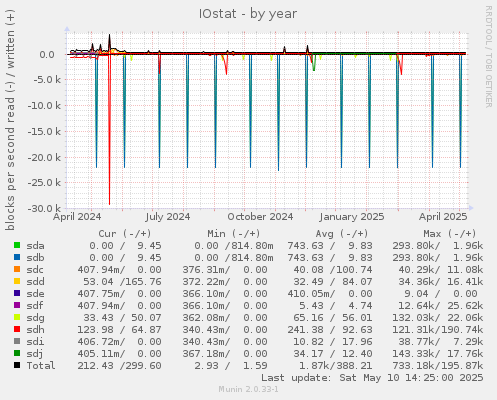Click the sdf legend label
The height and width of the screenshot is (400, 497).
point(35,306)
